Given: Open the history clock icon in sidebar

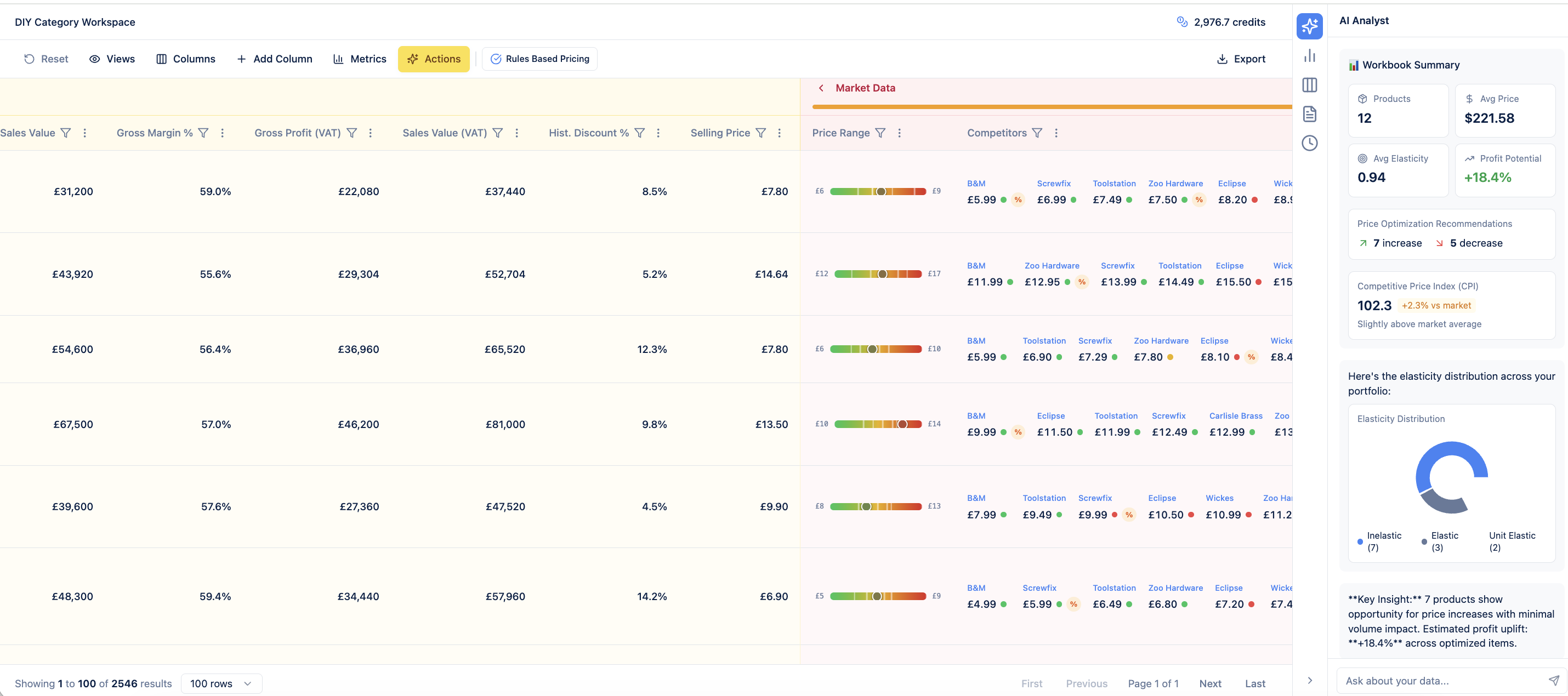Looking at the screenshot, I should 1309,143.
